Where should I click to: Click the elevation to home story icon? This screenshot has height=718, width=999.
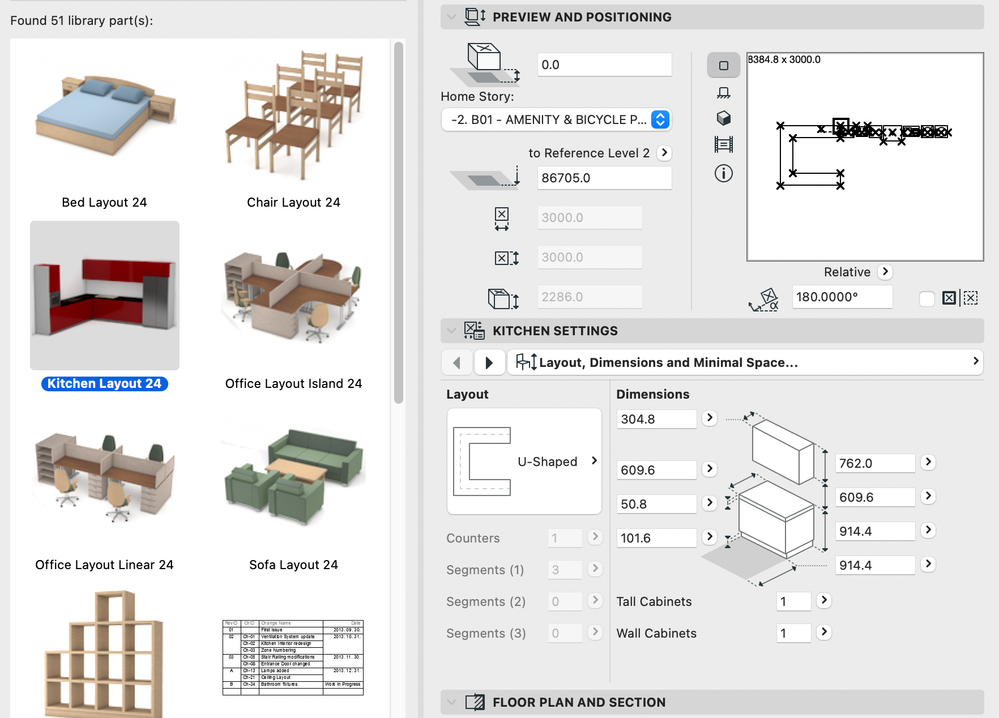(x=486, y=64)
